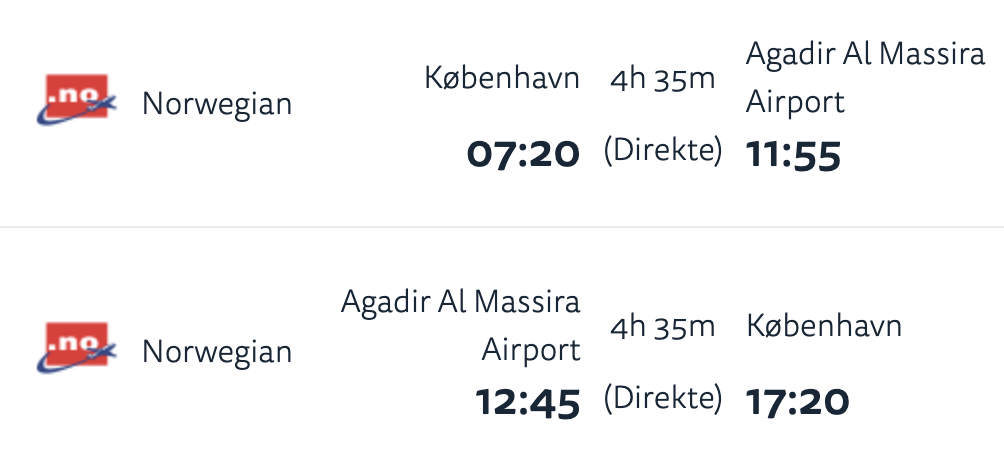Click the 17:20 arrival time
The image size is (1004, 464).
point(798,402)
